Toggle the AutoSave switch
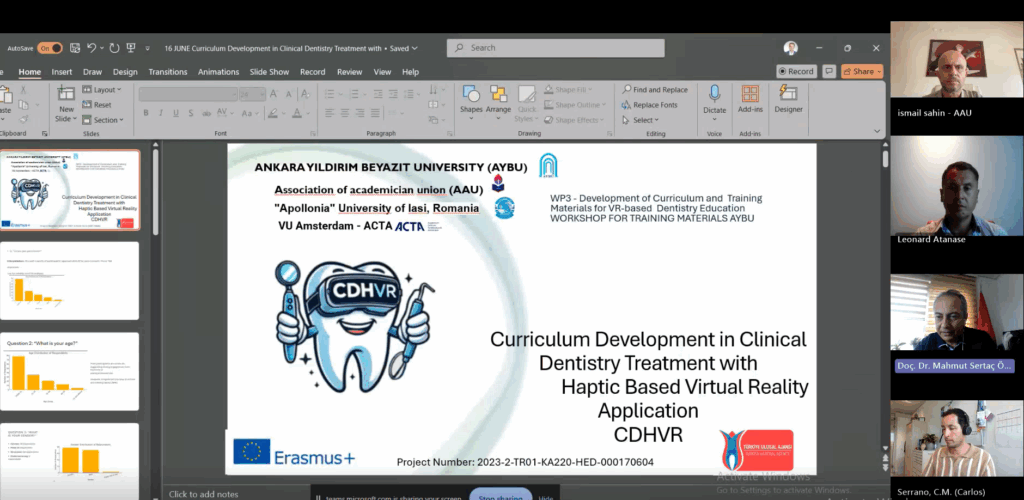The height and width of the screenshot is (500, 1024). coord(50,48)
